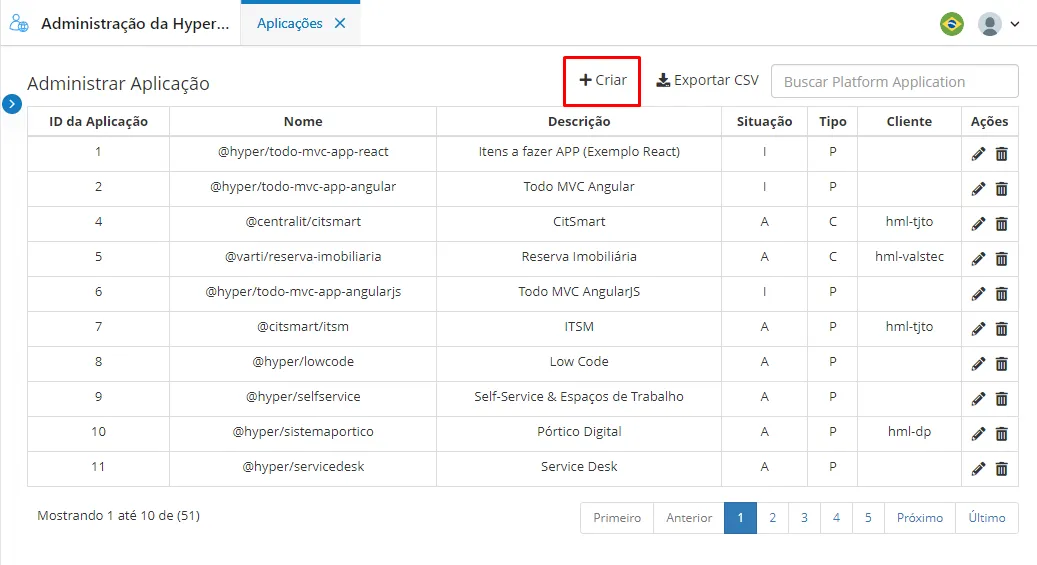Delete the @hyper/todo-mvc-app-angular row
The height and width of the screenshot is (565, 1037).
(1001, 189)
